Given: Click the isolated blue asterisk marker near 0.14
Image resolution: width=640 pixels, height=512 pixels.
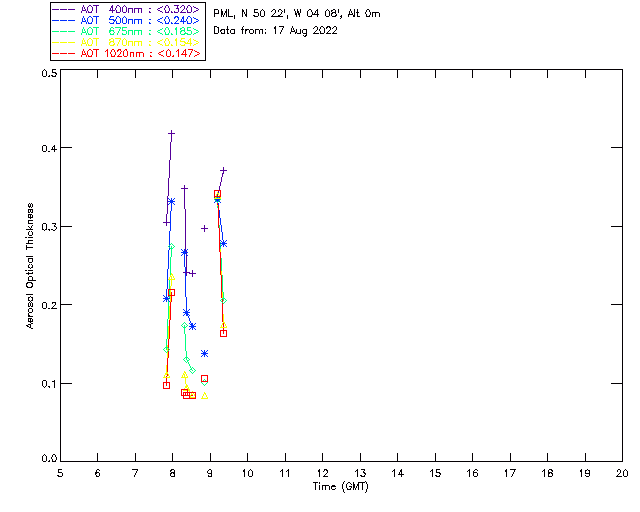Looking at the screenshot, I should (x=204, y=353).
